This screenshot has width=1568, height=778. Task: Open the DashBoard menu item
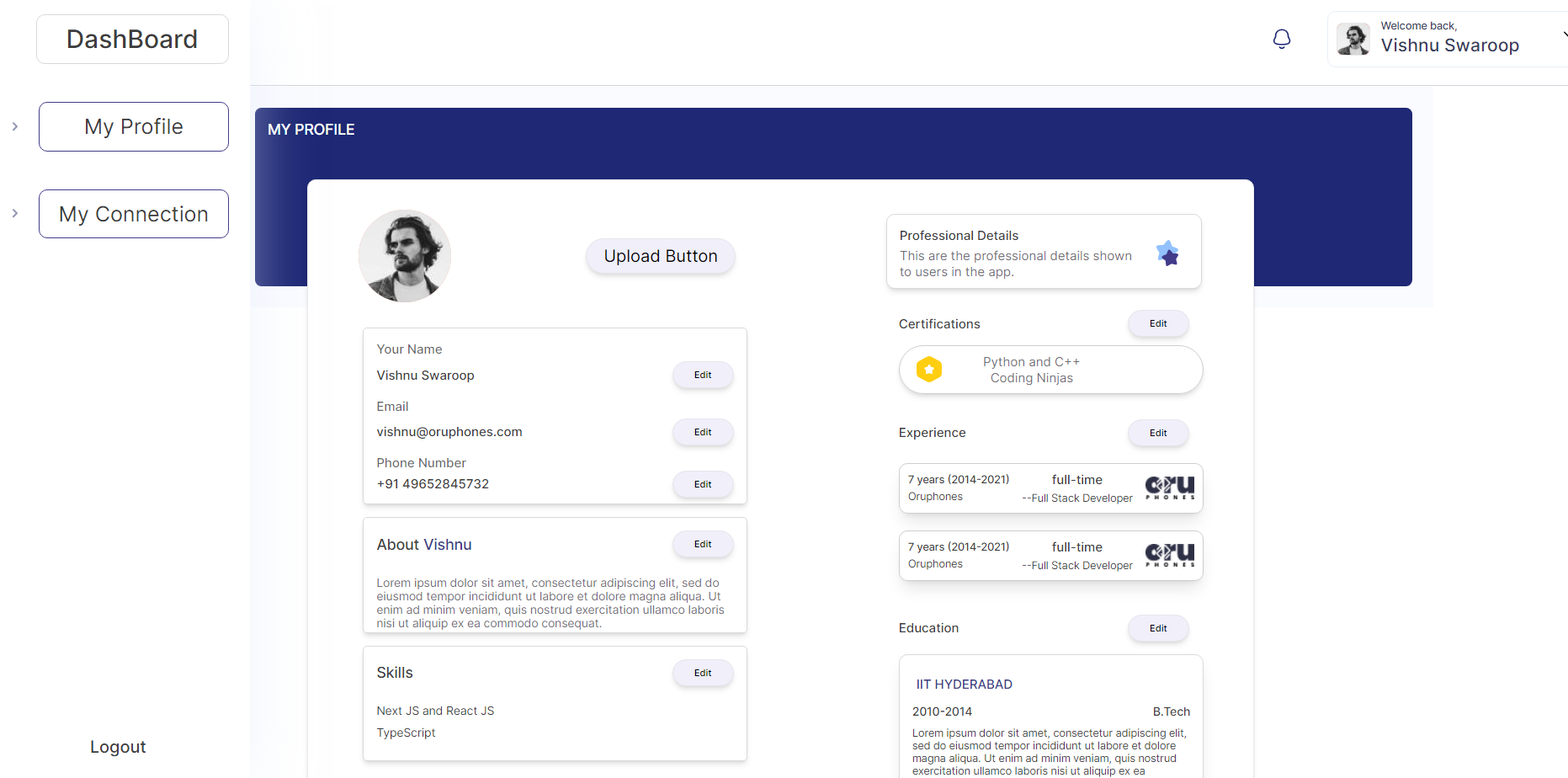[x=132, y=39]
